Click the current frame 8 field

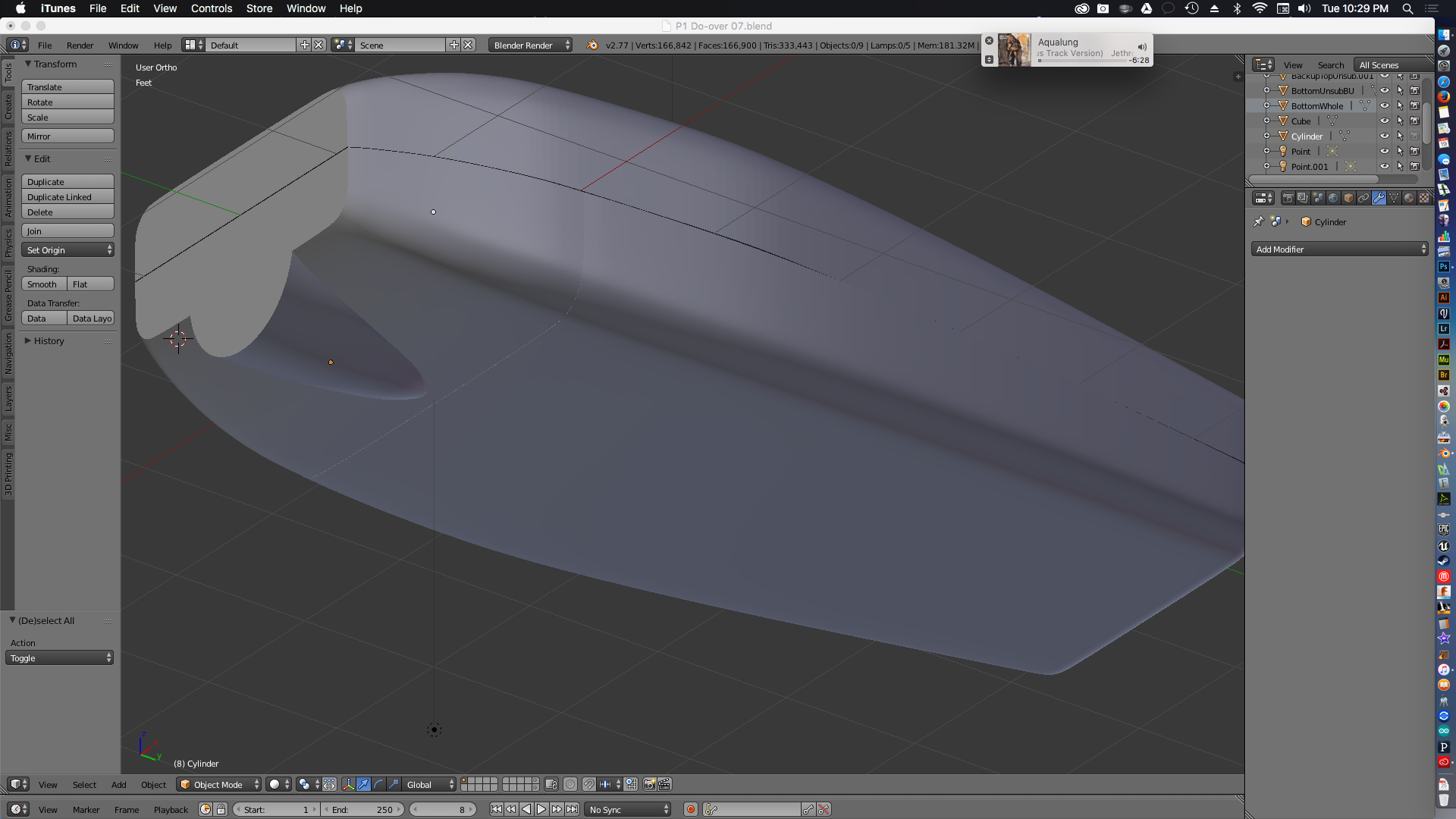pos(443,809)
